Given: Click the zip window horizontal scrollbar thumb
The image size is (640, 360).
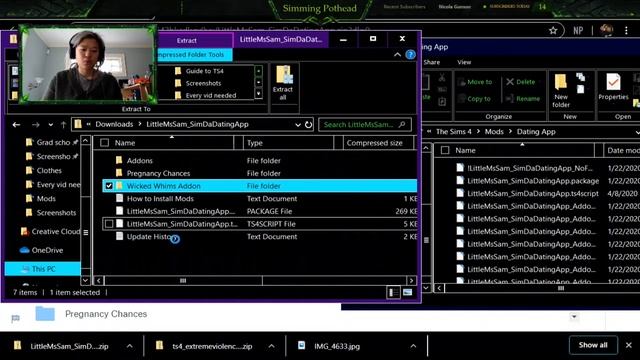Looking at the screenshot, I should 183,280.
